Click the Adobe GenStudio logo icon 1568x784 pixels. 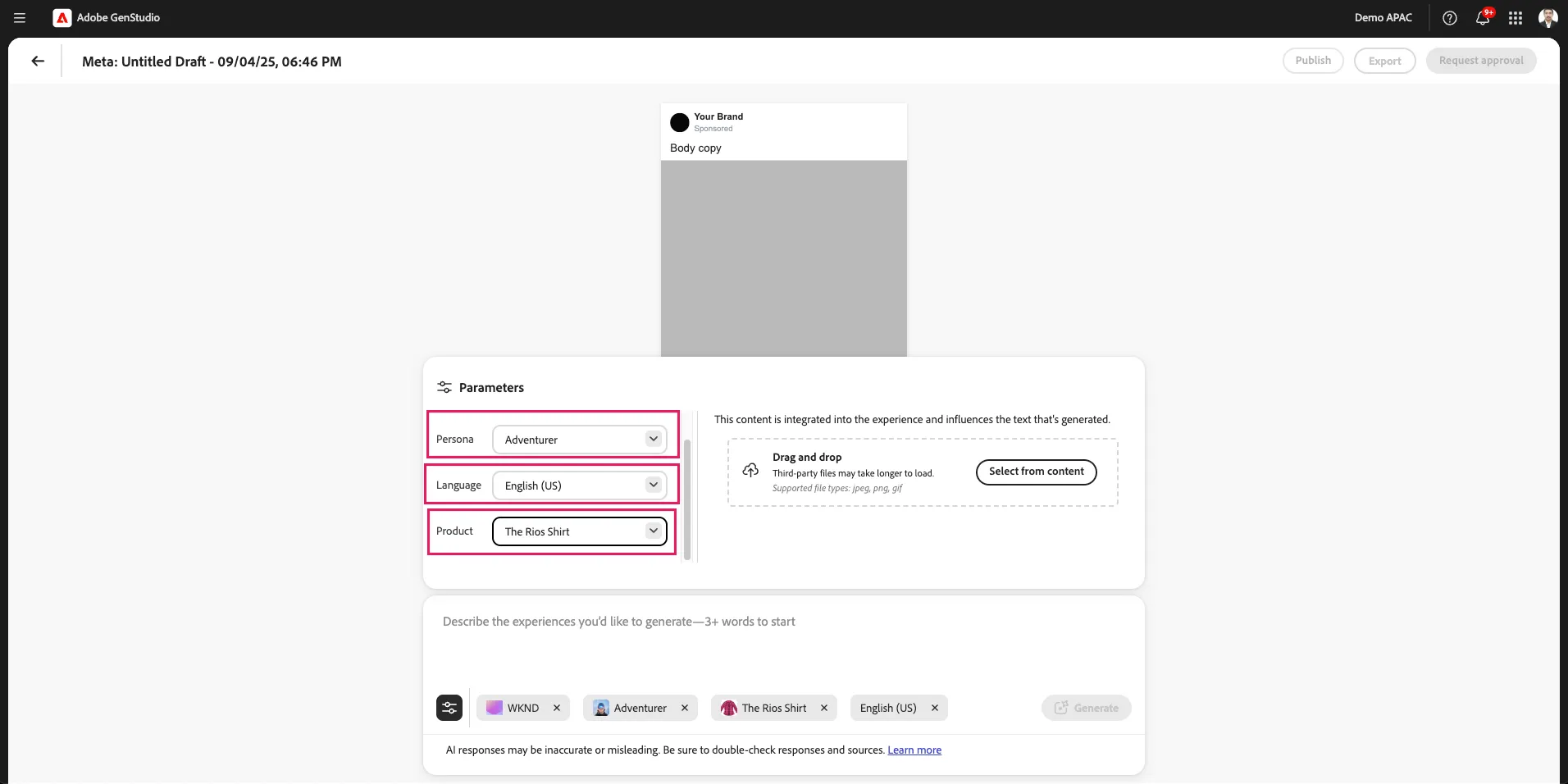pyautogui.click(x=62, y=17)
